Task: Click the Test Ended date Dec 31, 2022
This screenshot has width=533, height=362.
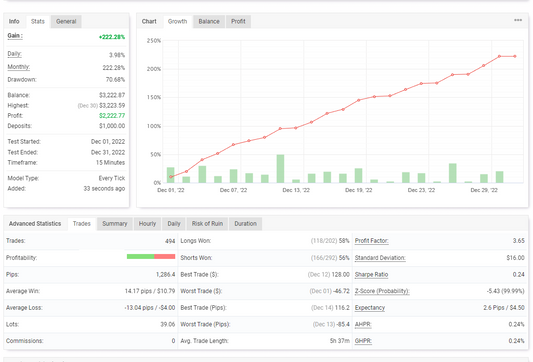Action: (x=108, y=152)
